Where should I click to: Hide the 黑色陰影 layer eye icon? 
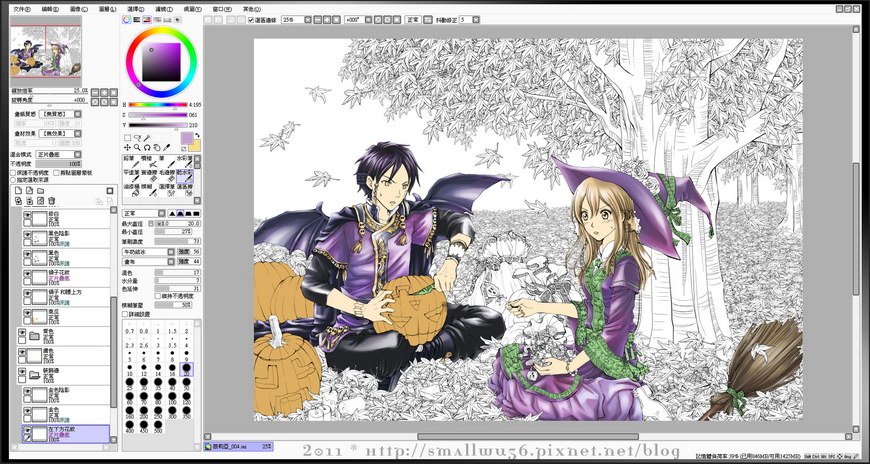pos(27,235)
